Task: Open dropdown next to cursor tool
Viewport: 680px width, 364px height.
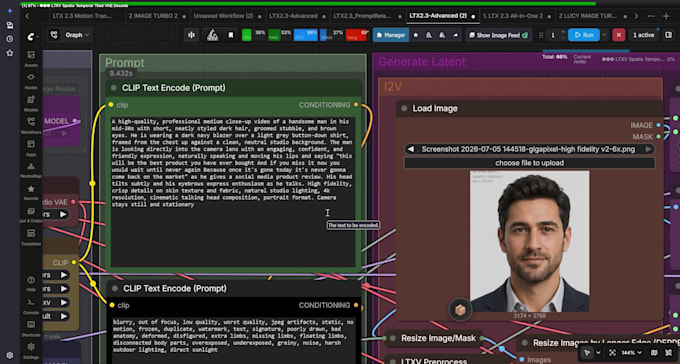Action: pos(598,353)
